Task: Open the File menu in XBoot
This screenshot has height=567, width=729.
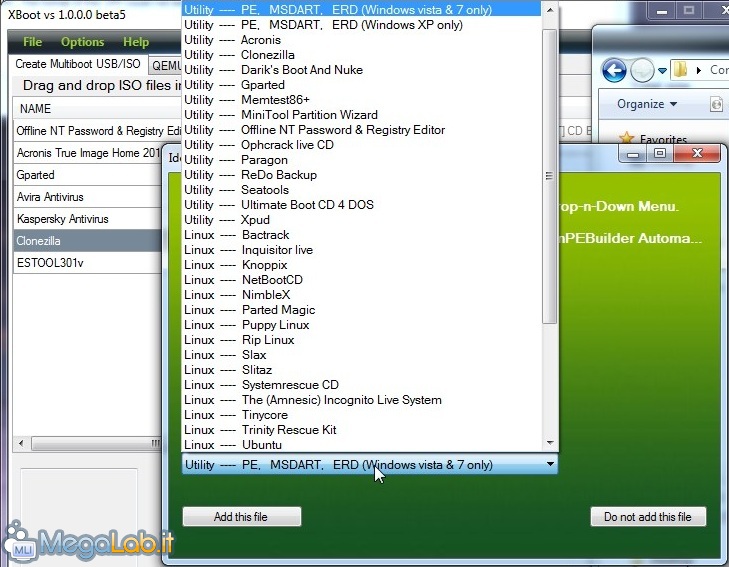Action: pos(33,42)
